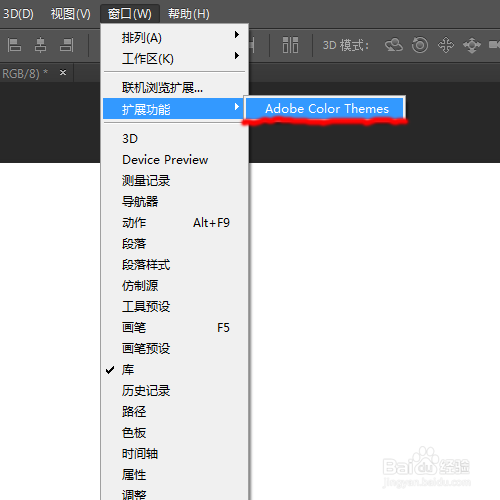
Task: Show the 色板 panel
Action: click(175, 433)
